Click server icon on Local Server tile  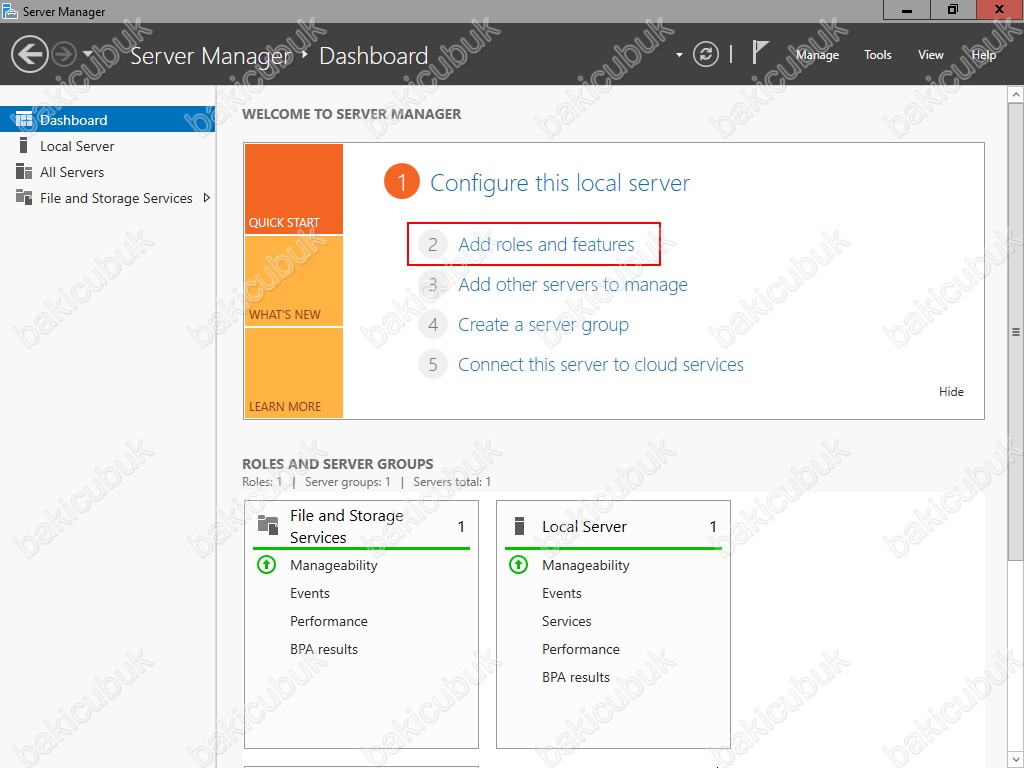520,526
